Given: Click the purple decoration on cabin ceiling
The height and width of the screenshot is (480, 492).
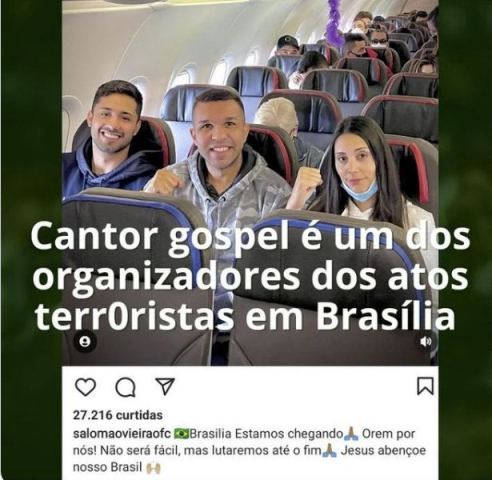Looking at the screenshot, I should [334, 22].
